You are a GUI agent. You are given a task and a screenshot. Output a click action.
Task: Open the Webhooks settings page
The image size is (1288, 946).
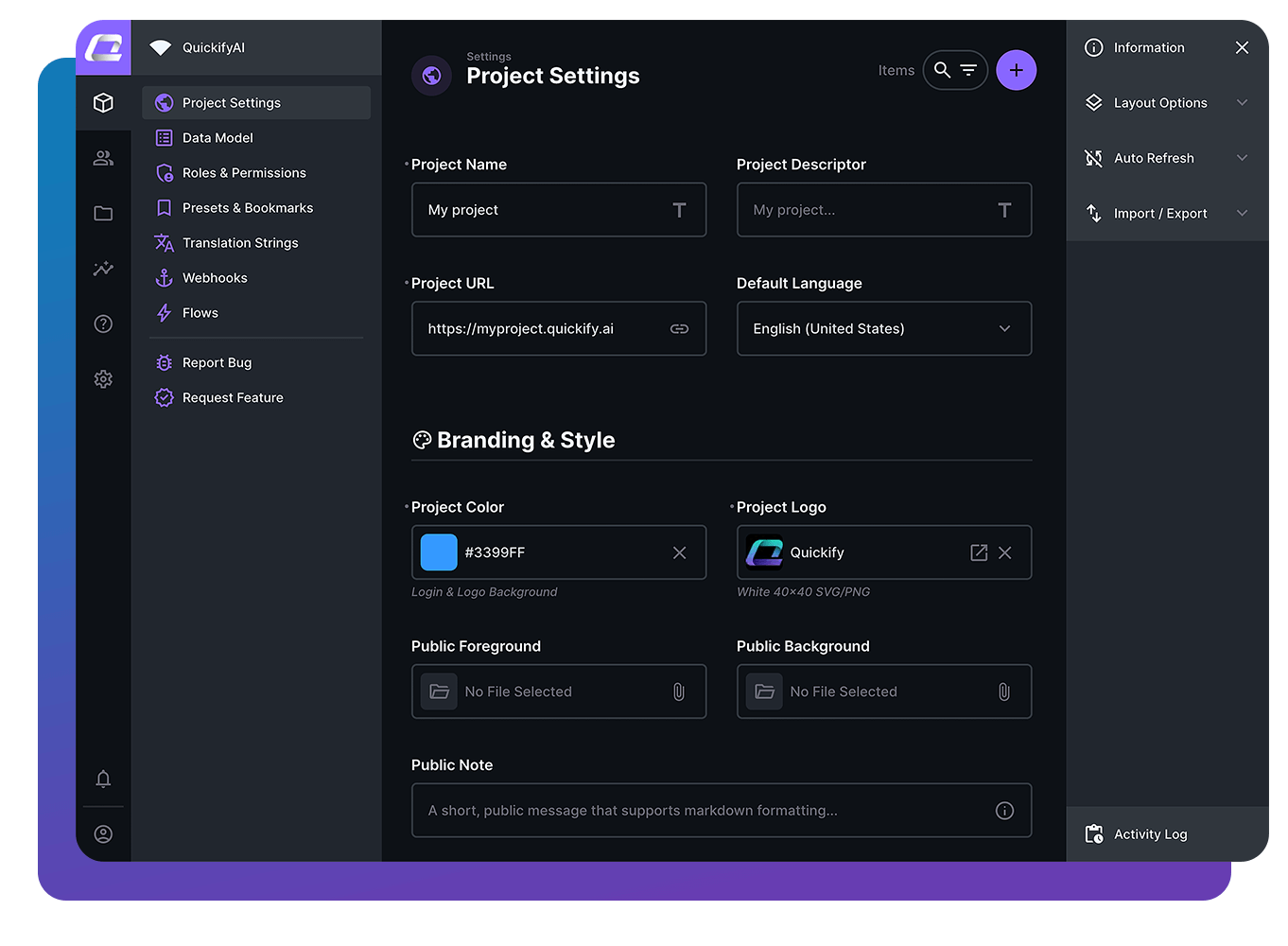click(215, 278)
